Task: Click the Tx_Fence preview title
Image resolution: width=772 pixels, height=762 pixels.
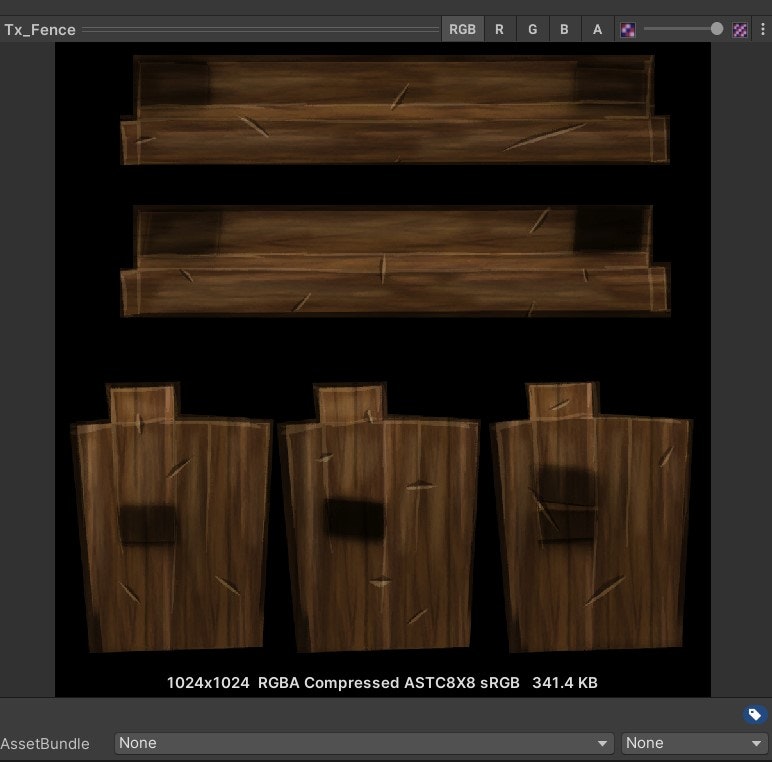Action: (x=40, y=30)
